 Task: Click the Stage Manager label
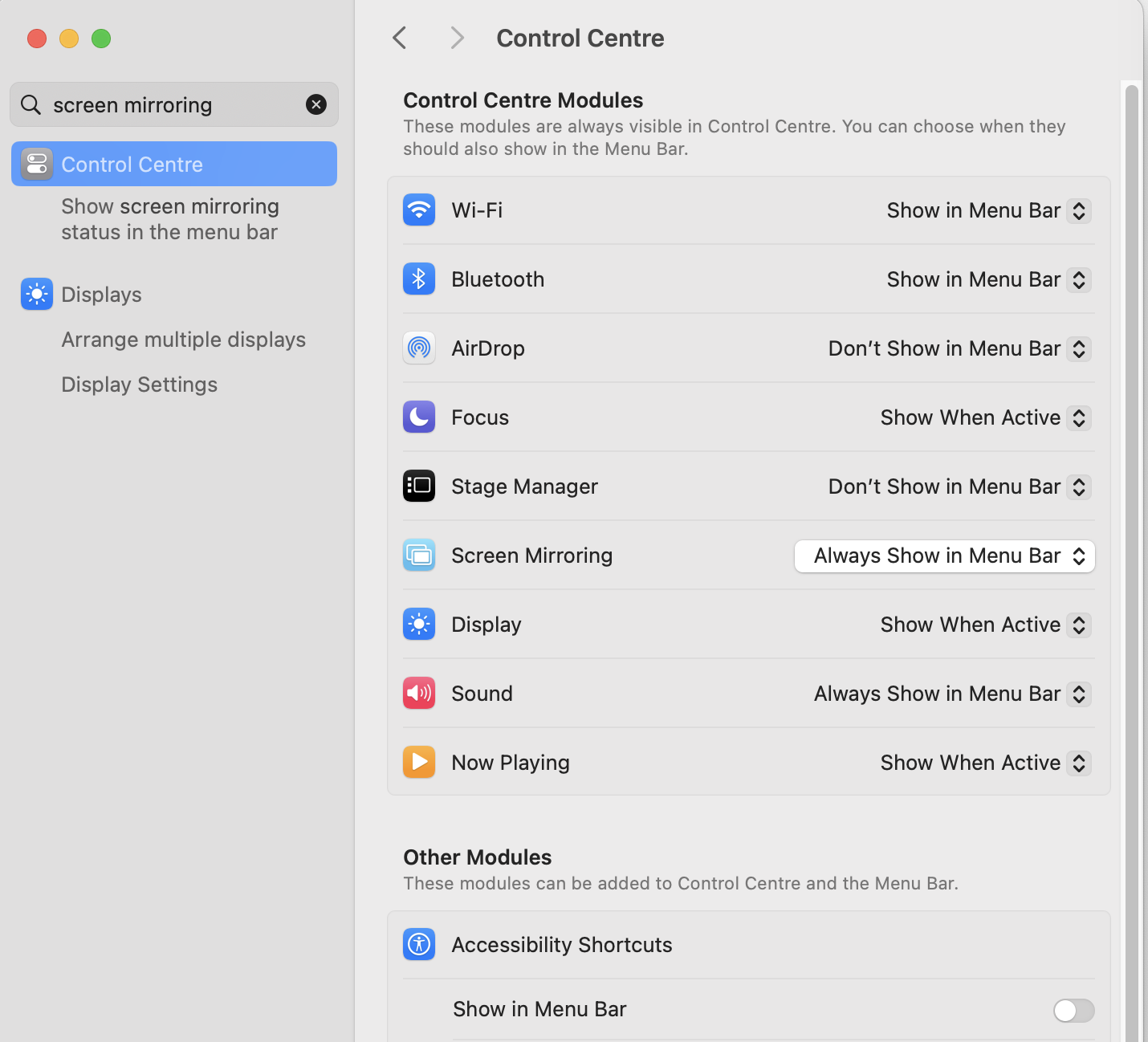(x=524, y=486)
